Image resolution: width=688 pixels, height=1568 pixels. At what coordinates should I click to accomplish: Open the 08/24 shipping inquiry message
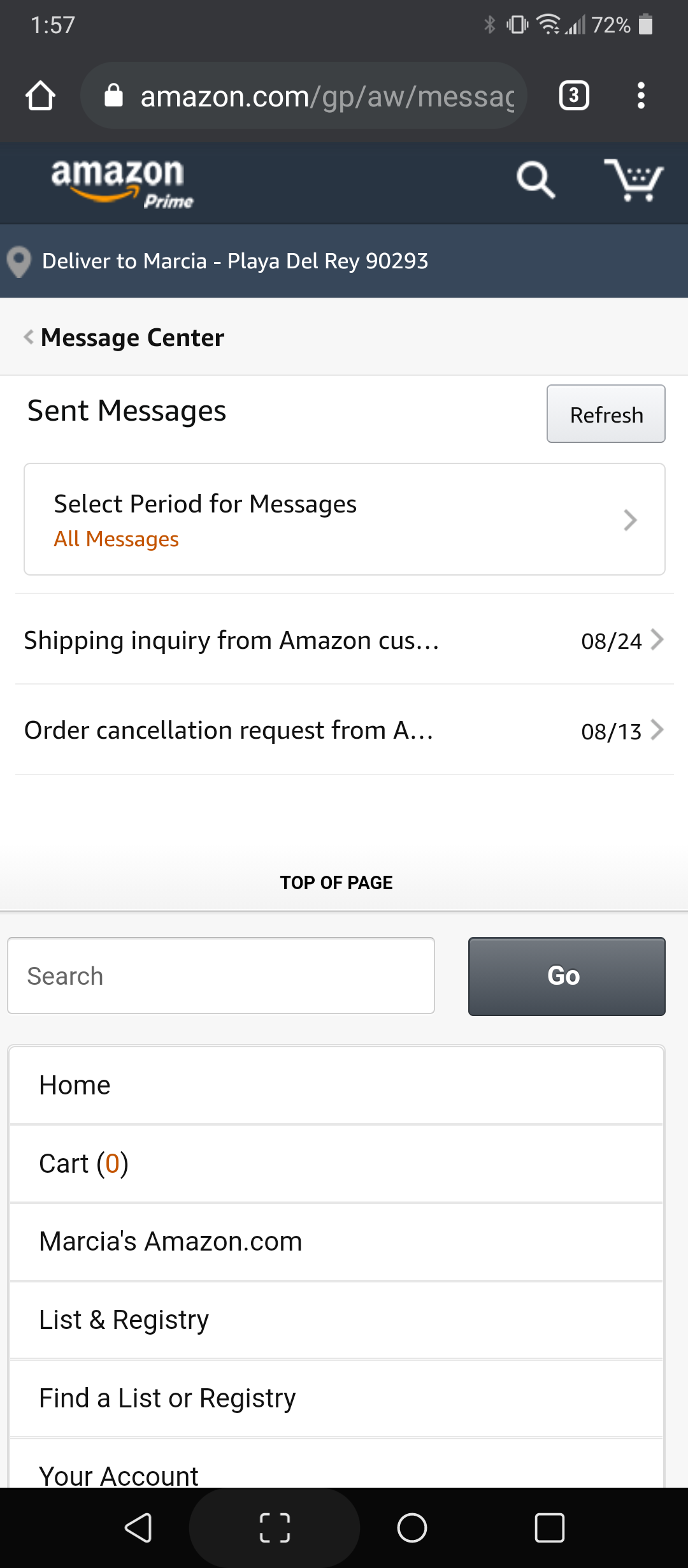point(344,640)
